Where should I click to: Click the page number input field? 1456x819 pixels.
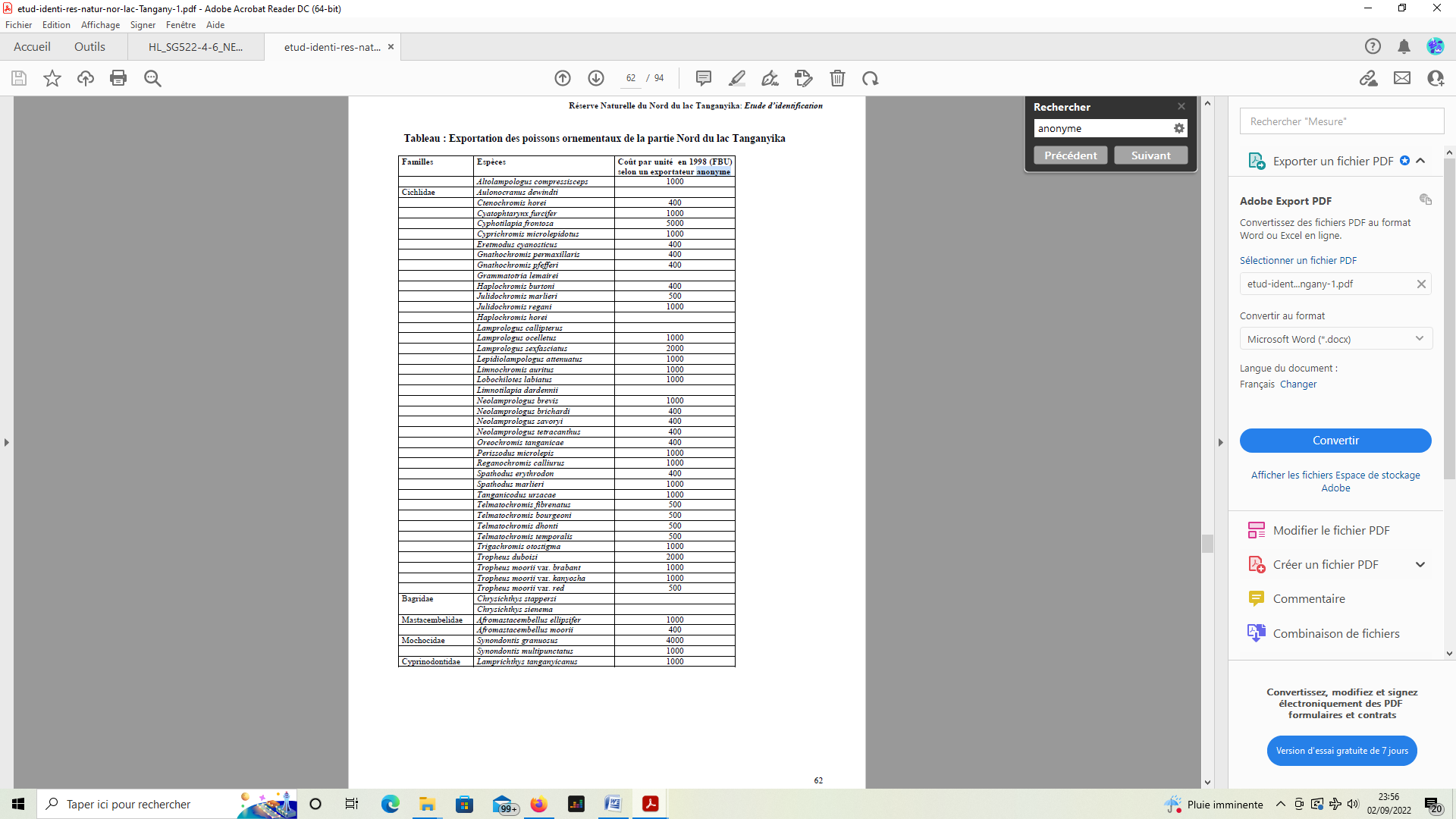coord(630,78)
